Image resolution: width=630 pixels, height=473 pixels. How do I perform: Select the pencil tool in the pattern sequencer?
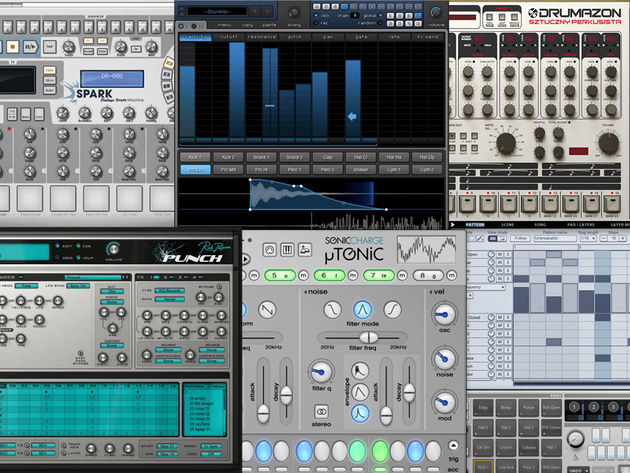[x=480, y=239]
